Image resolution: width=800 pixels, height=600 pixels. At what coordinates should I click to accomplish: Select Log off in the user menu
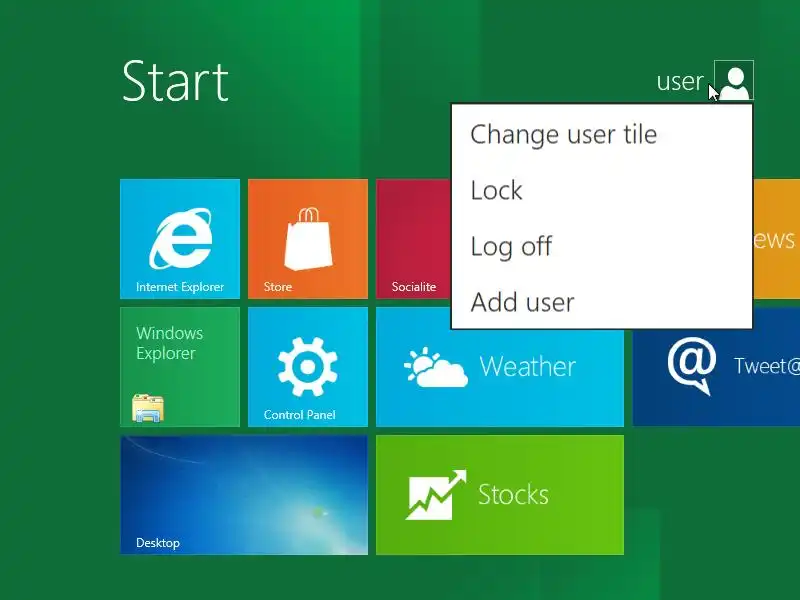[x=602, y=246]
